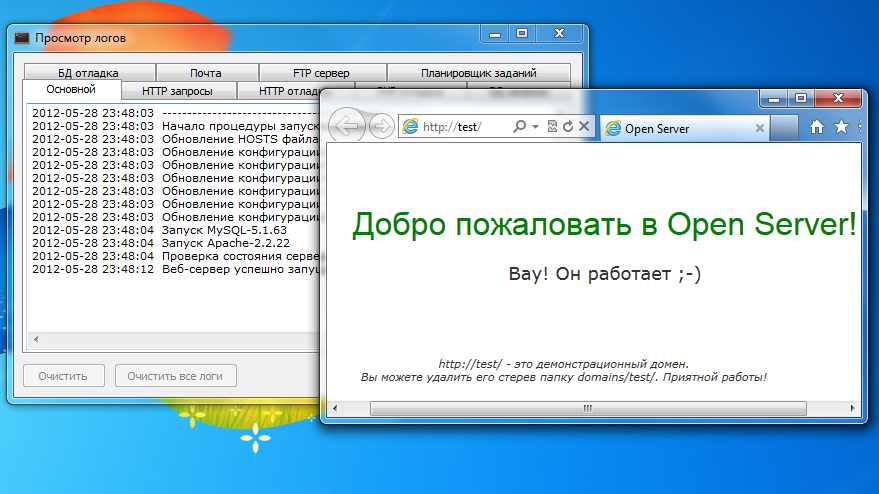Click the Refresh page icon
The image size is (879, 494).
point(568,127)
